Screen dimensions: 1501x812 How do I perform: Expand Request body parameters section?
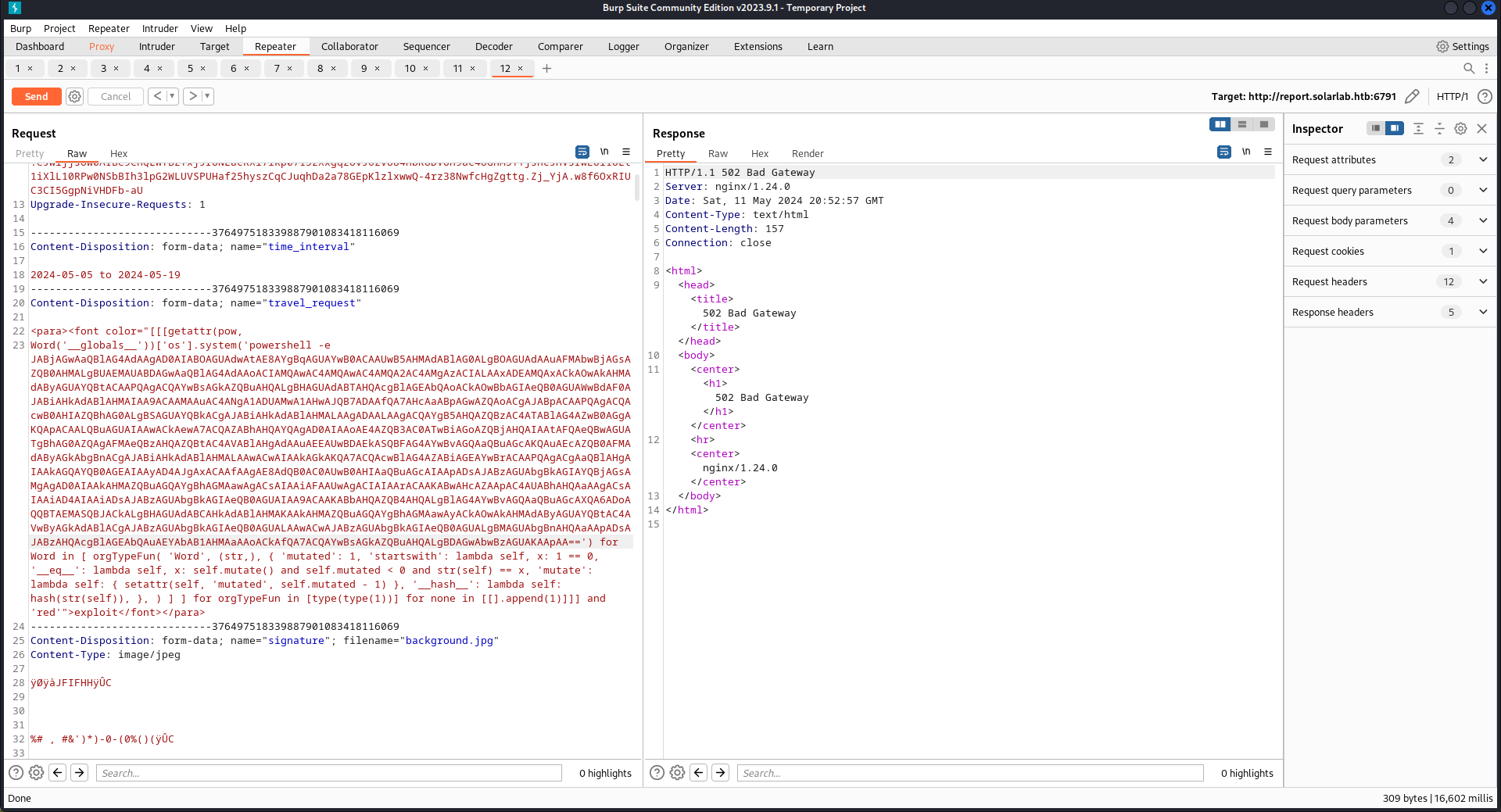coord(1389,220)
